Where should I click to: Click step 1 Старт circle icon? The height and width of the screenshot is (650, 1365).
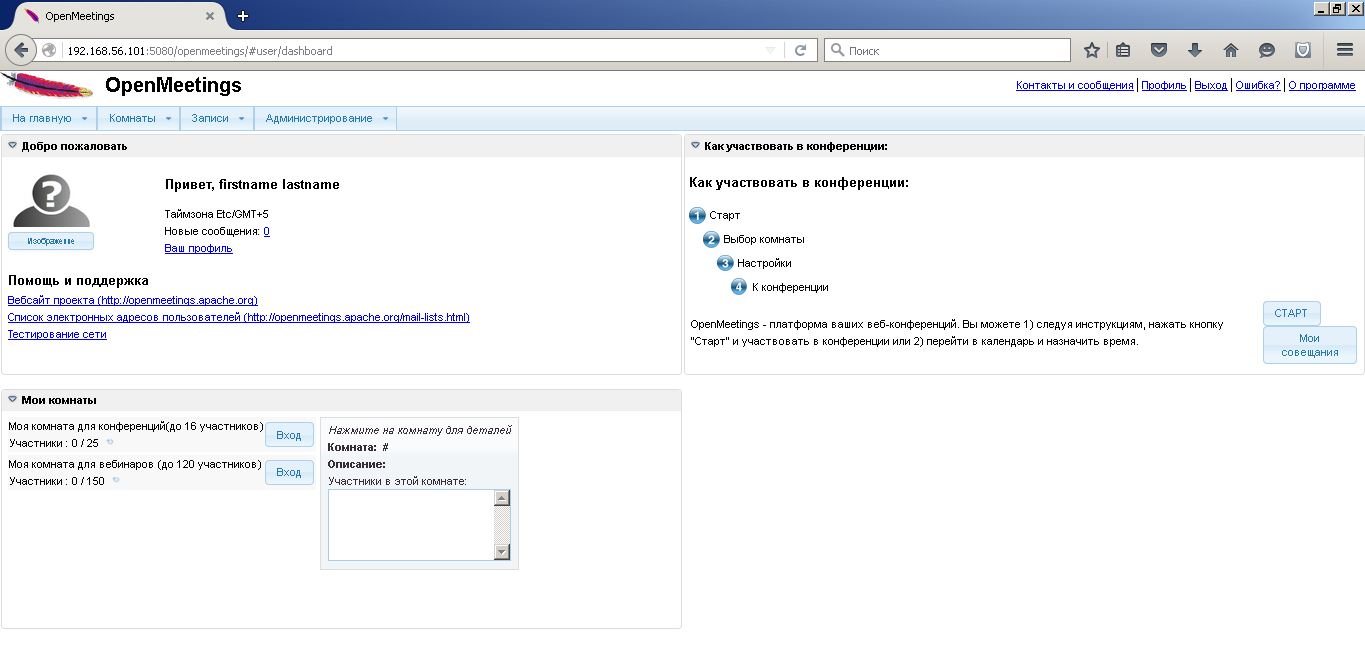(698, 215)
